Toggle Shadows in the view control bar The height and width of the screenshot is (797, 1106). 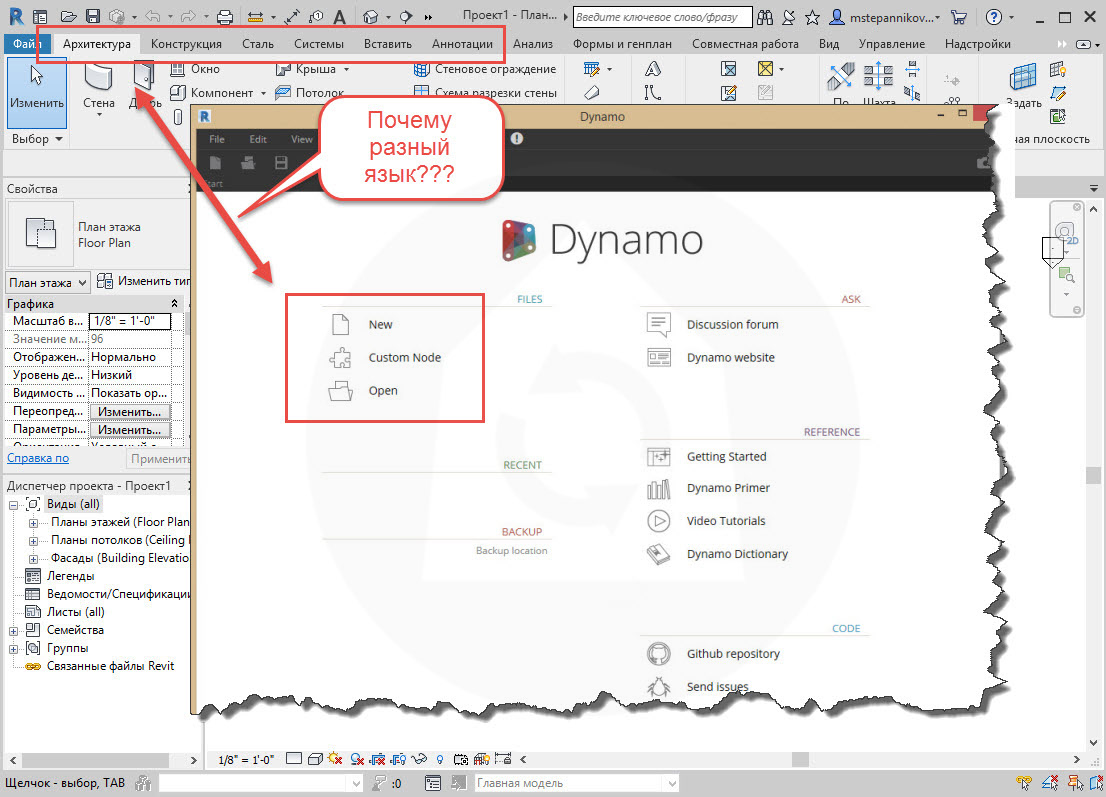tap(357, 759)
